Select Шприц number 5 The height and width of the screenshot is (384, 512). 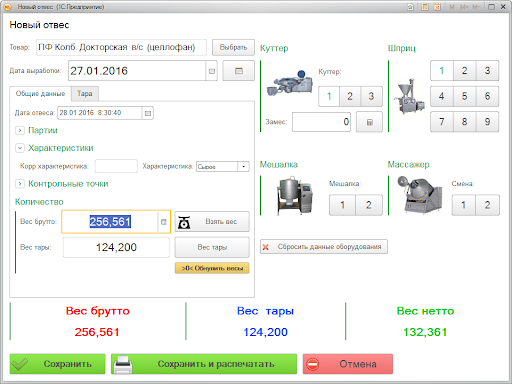(464, 96)
